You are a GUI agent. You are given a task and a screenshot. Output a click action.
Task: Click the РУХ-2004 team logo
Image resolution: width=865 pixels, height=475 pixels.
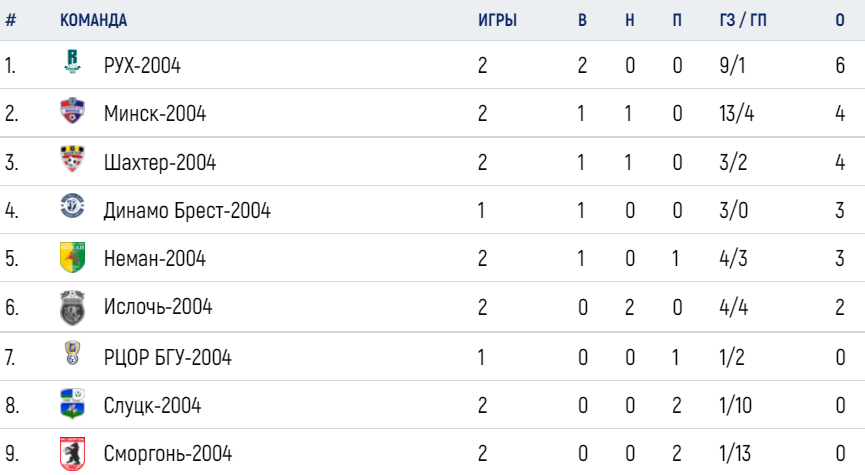72,61
